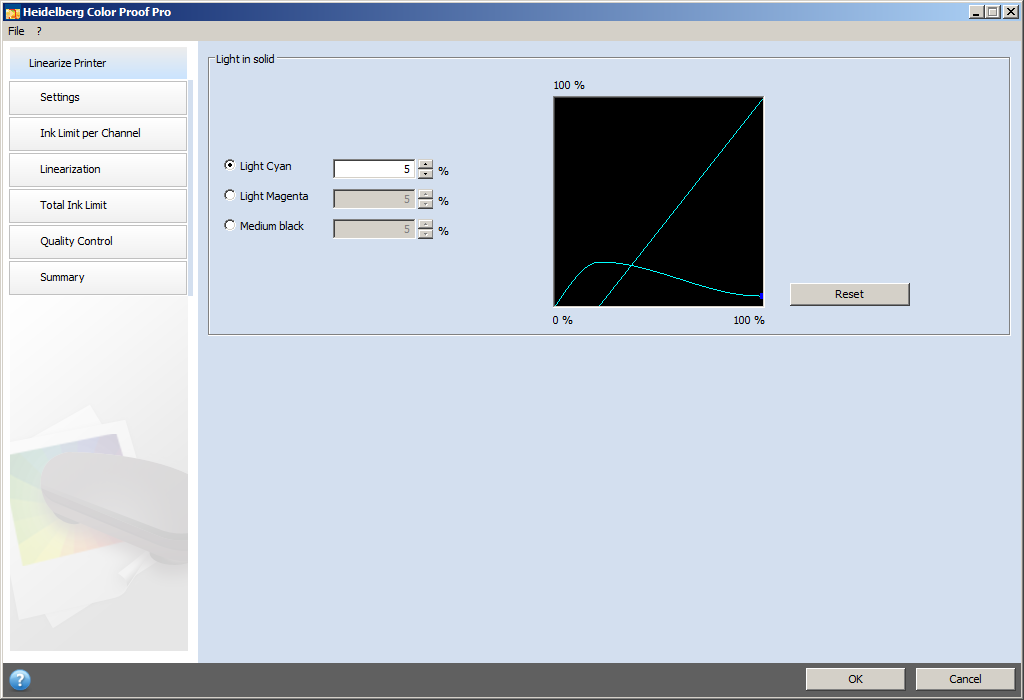Click Medium black spinner down arrow

pos(425,234)
